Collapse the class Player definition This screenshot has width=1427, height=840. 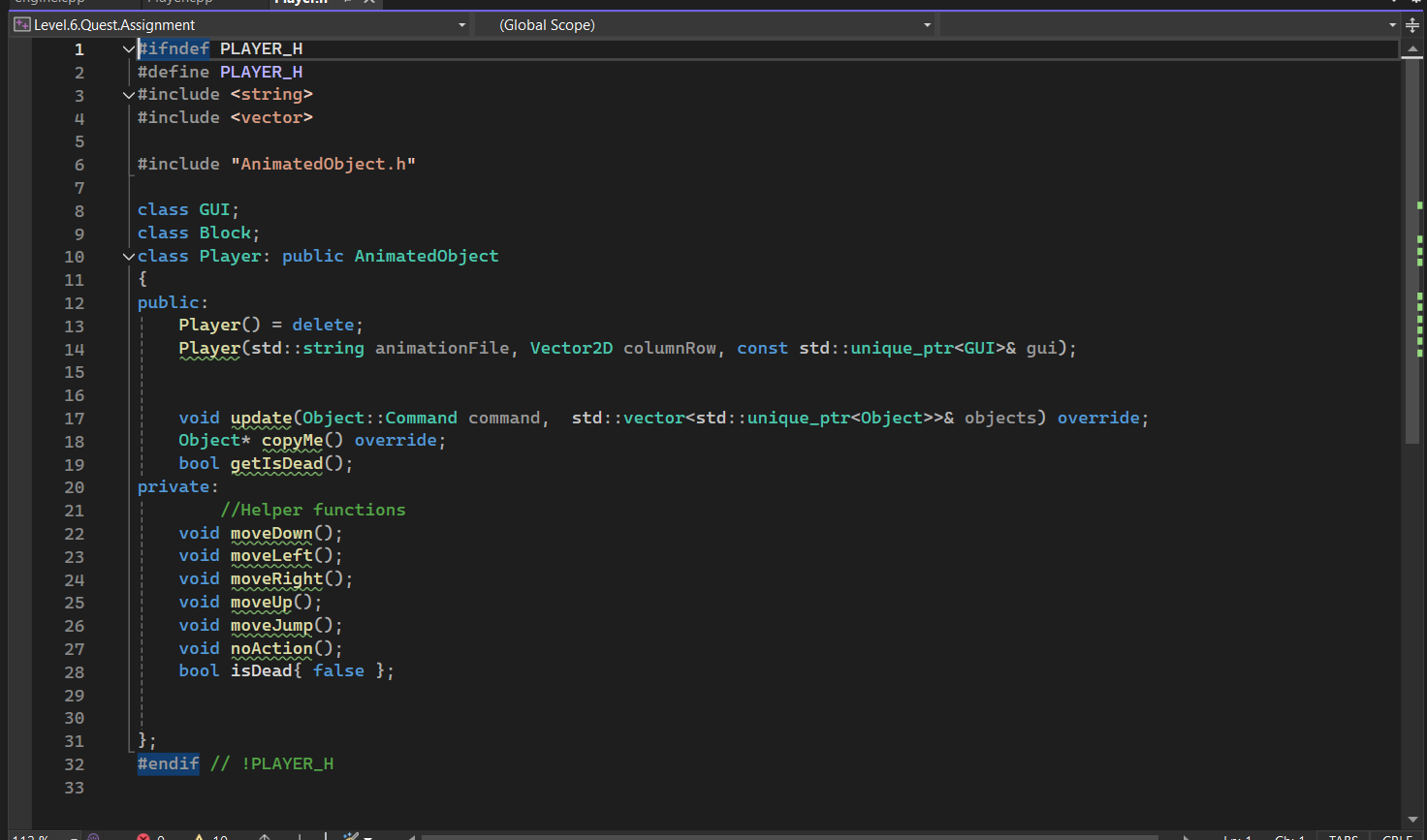click(128, 257)
